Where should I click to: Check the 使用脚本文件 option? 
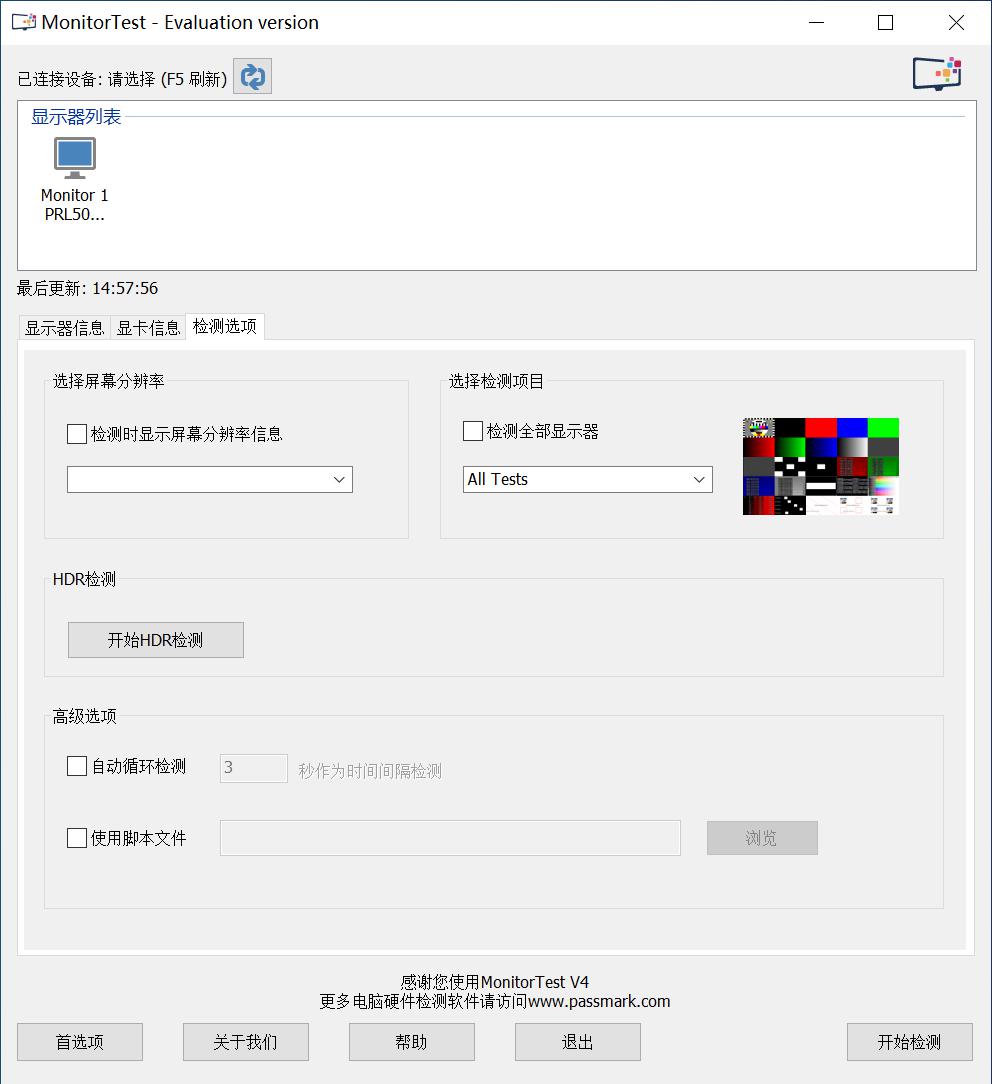[x=76, y=838]
